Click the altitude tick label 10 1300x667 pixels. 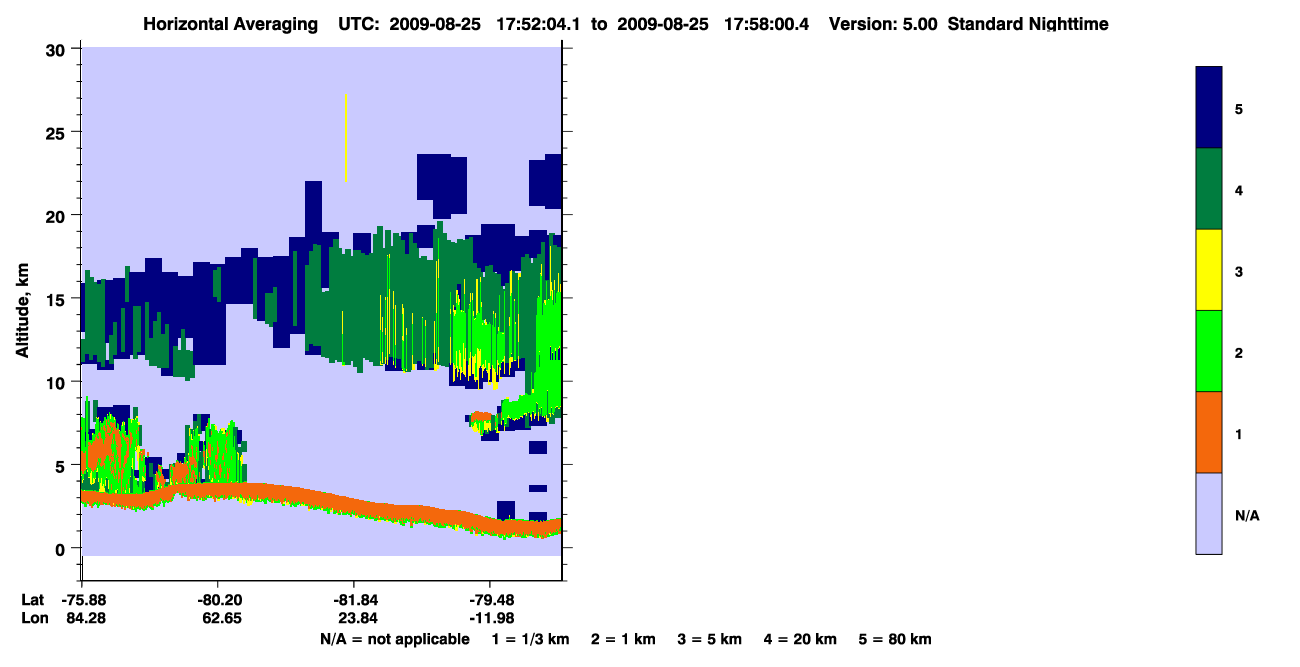pos(57,382)
